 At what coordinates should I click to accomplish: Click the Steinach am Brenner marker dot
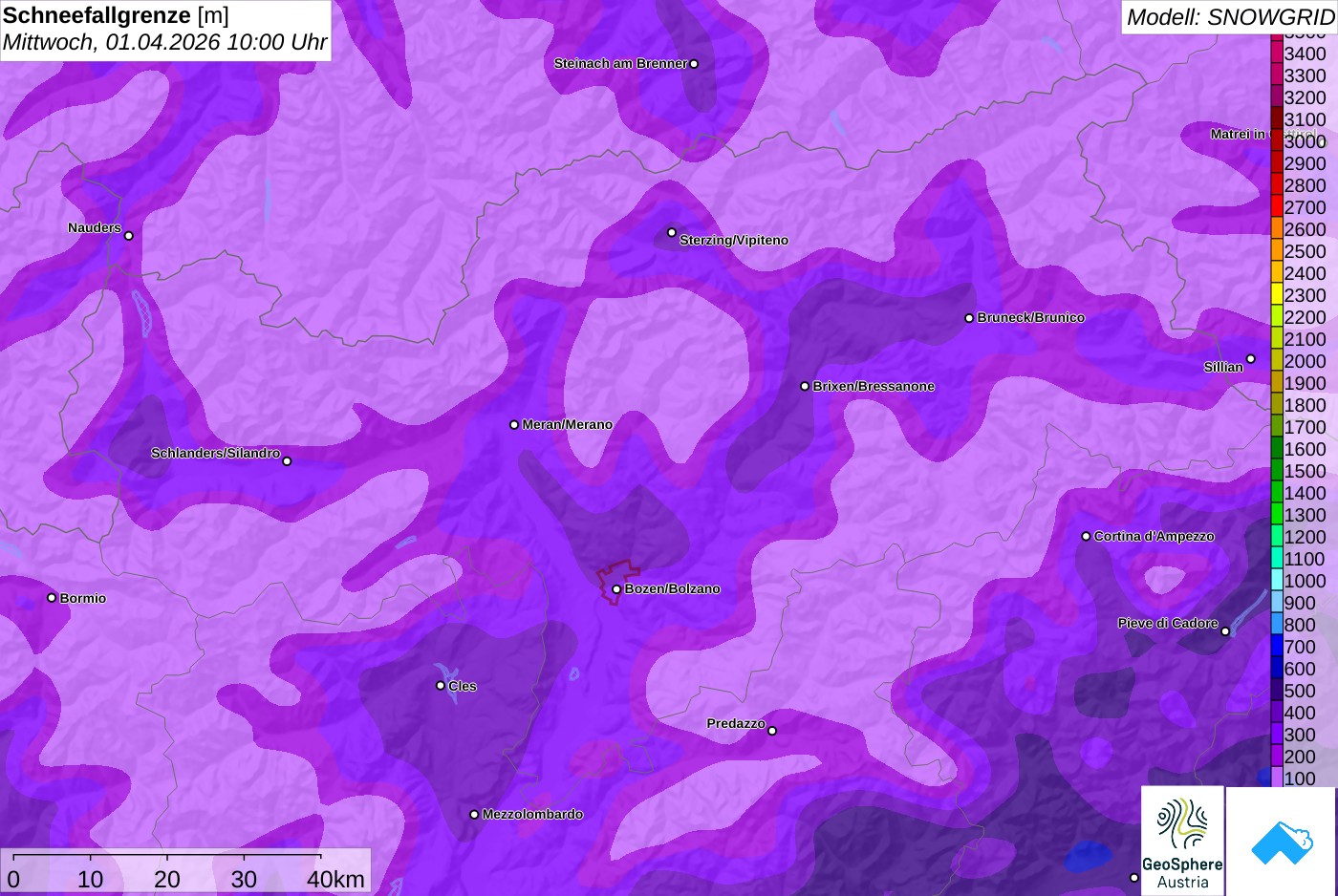point(694,64)
